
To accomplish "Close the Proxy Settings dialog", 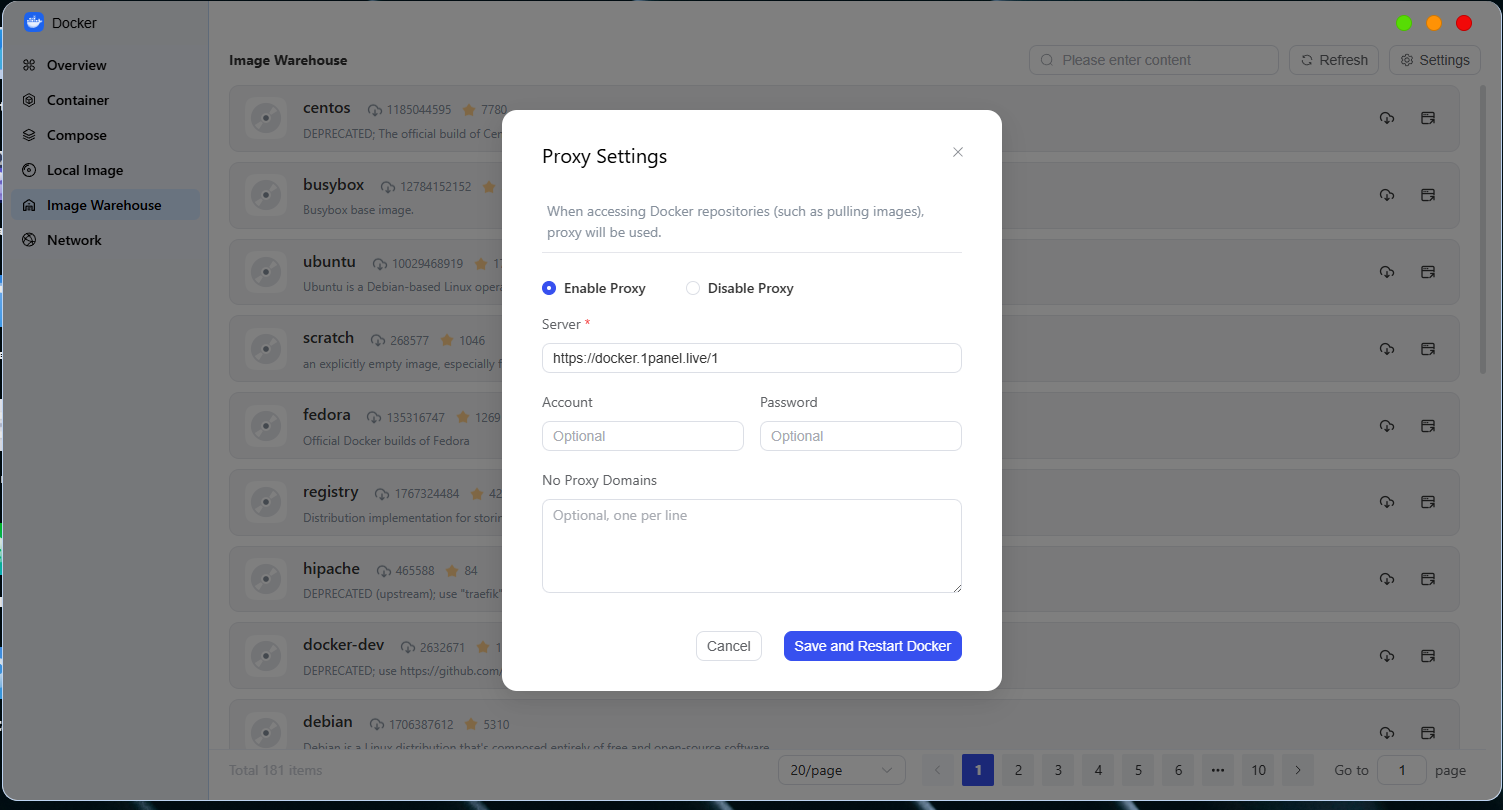I will (x=958, y=152).
